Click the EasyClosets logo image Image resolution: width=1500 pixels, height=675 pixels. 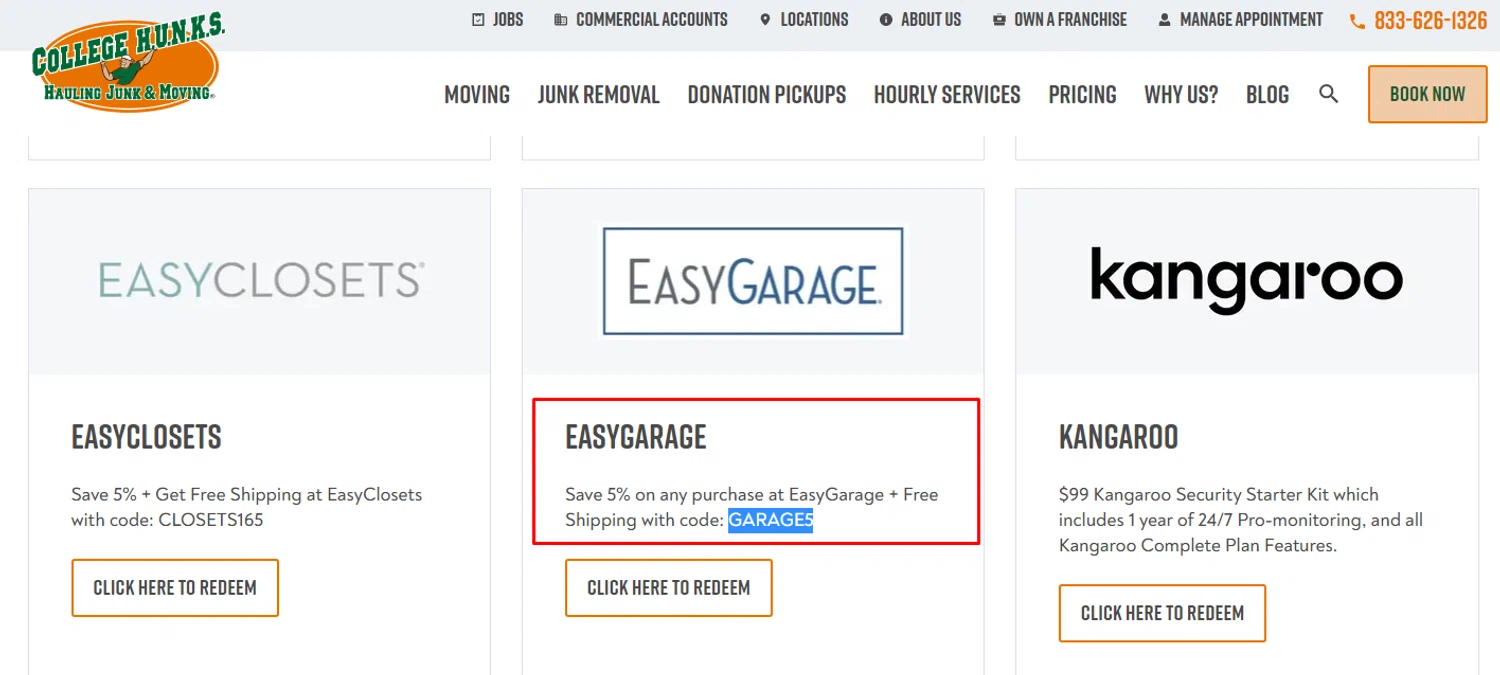pyautogui.click(x=260, y=281)
